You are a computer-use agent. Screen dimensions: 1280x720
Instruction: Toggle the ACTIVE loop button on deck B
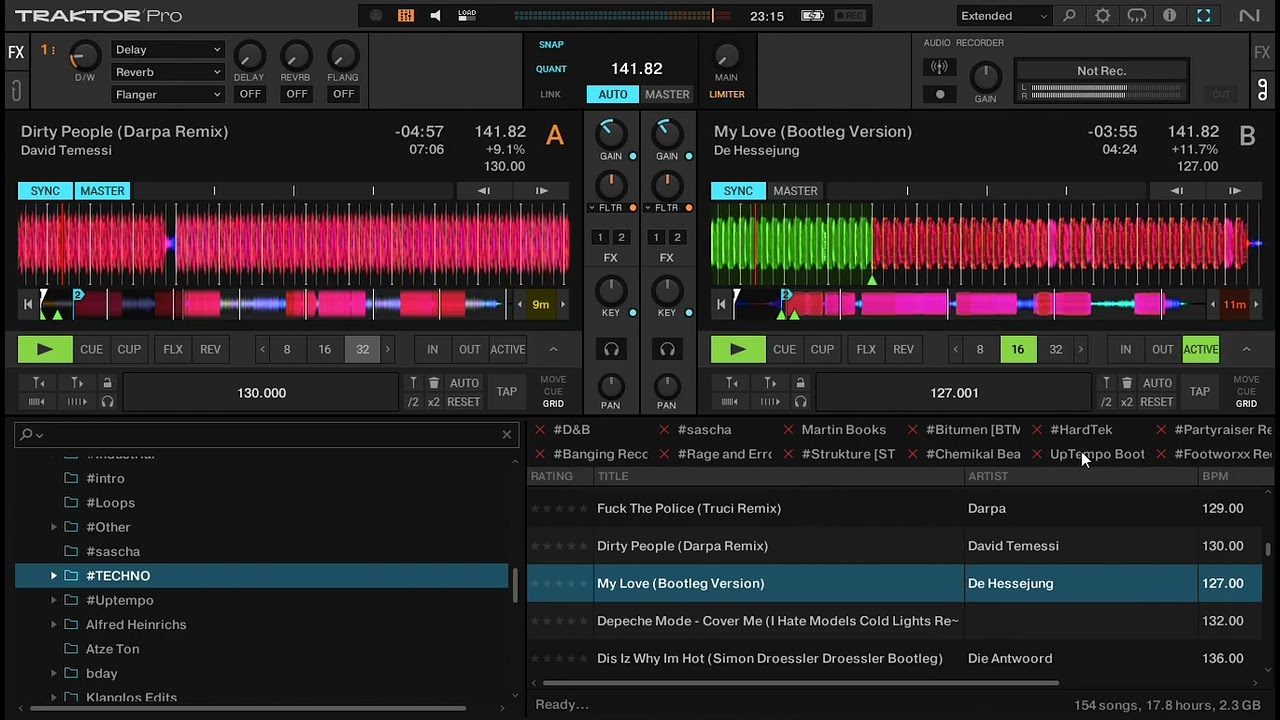pyautogui.click(x=1201, y=349)
